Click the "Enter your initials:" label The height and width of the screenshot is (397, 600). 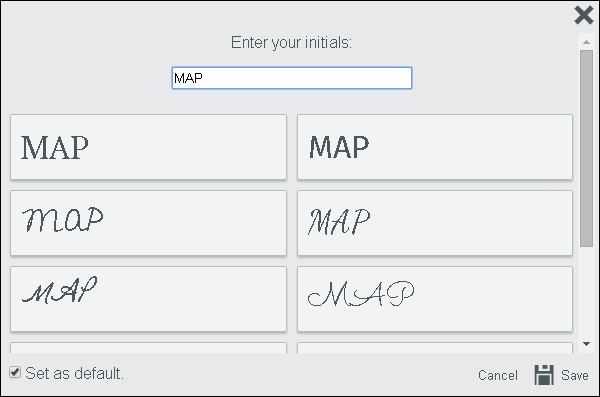click(291, 42)
